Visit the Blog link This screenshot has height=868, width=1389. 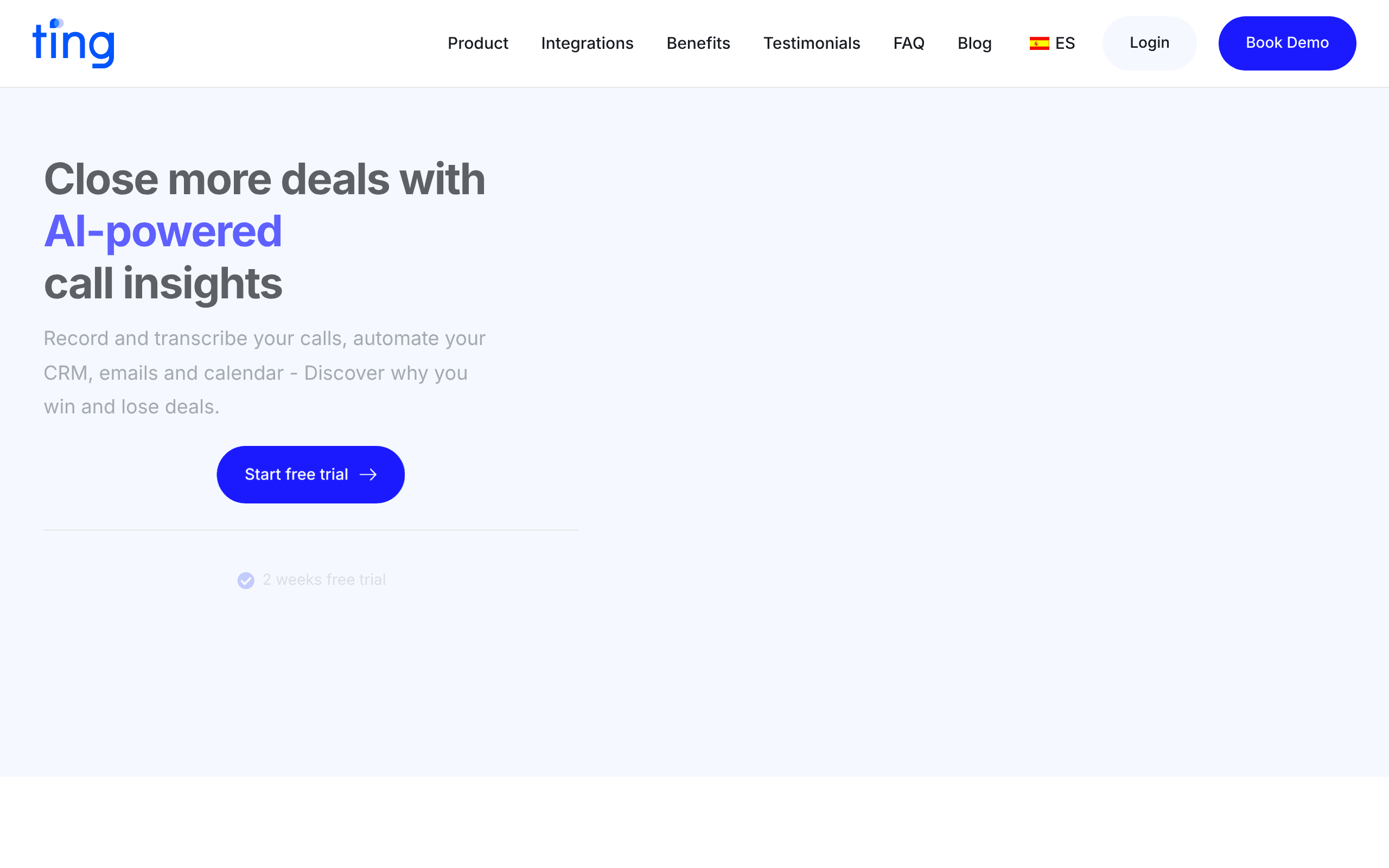pos(974,43)
